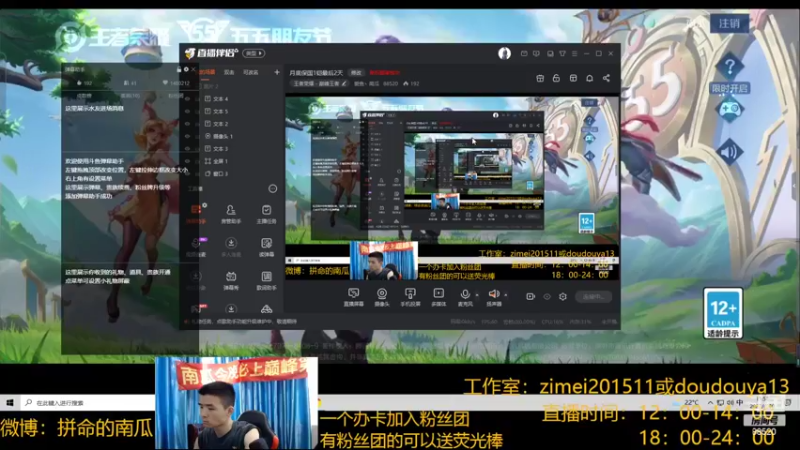Open the skin (shirt) icon in title bar

pos(562,53)
